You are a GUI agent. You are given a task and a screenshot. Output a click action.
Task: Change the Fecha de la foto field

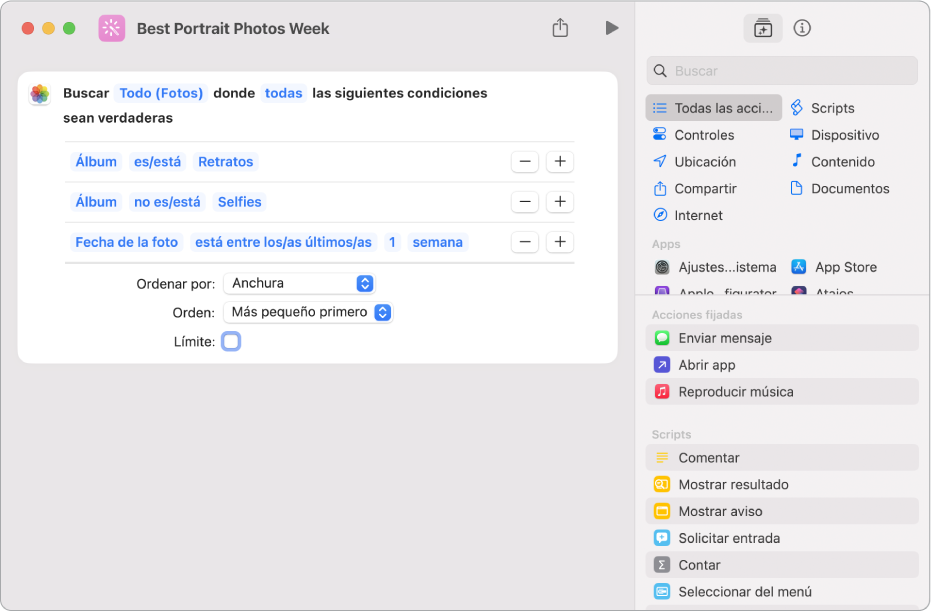[126, 242]
